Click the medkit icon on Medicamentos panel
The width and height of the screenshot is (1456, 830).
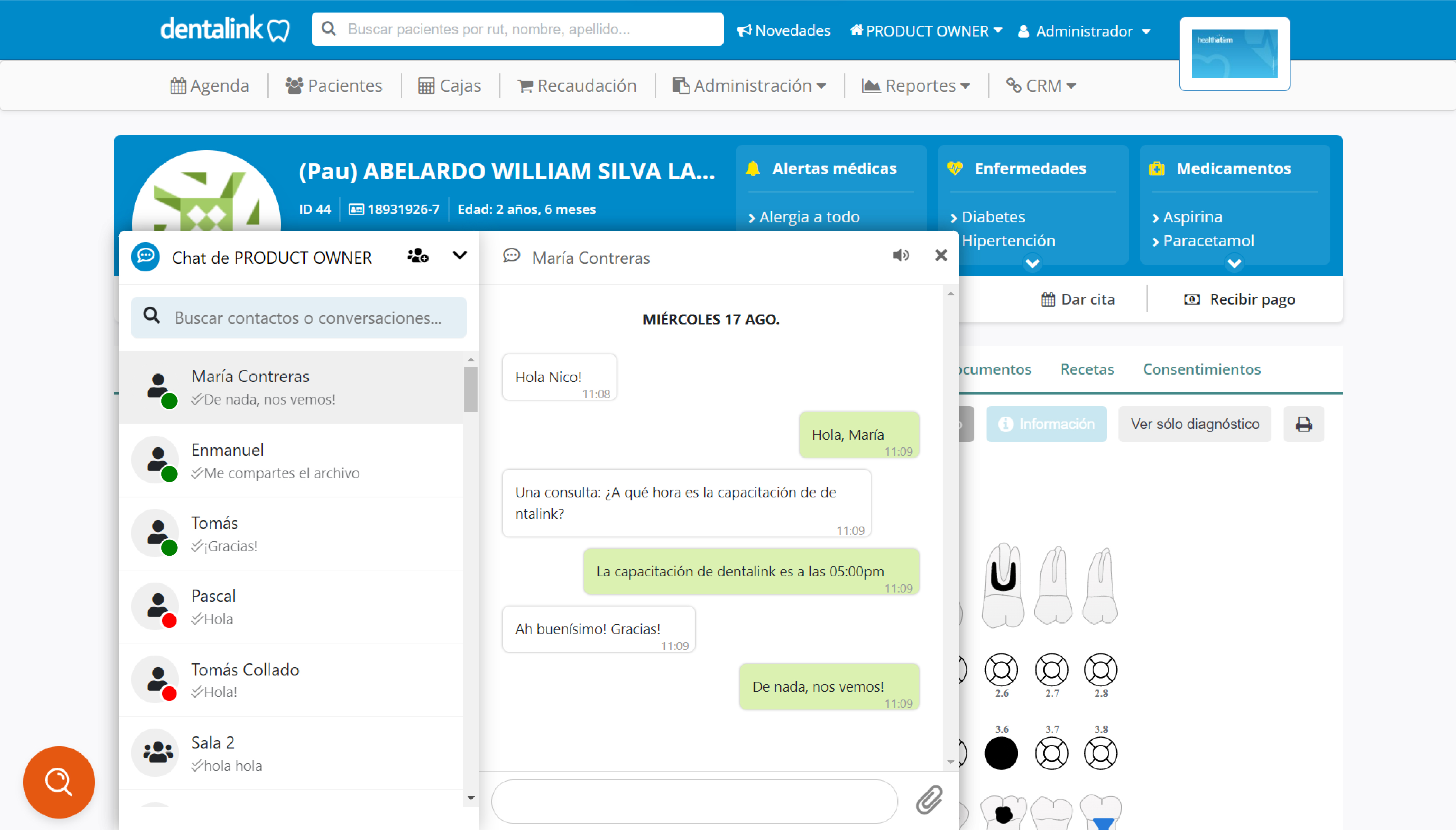pyautogui.click(x=1156, y=168)
